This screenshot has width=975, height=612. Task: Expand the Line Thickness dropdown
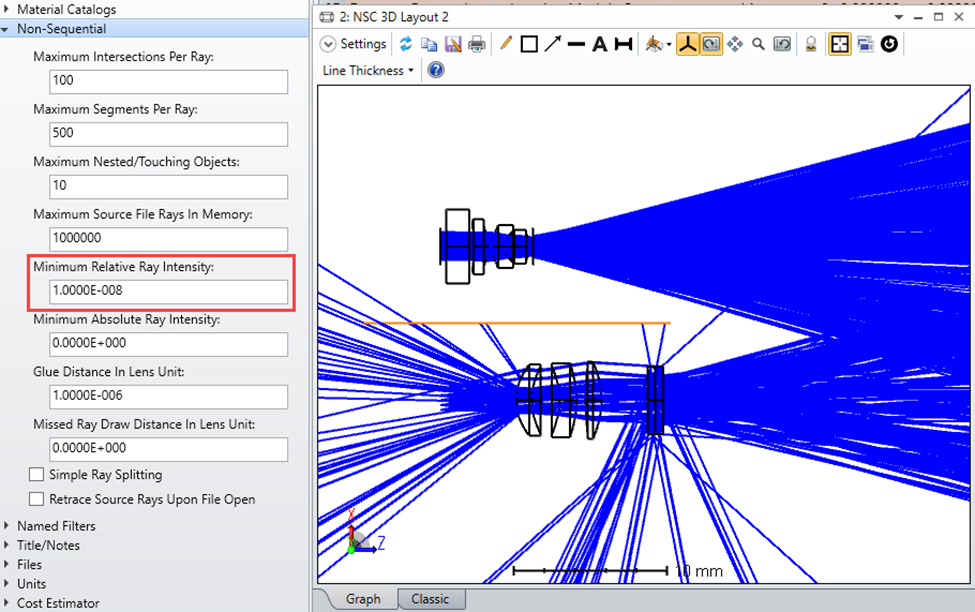[x=366, y=70]
